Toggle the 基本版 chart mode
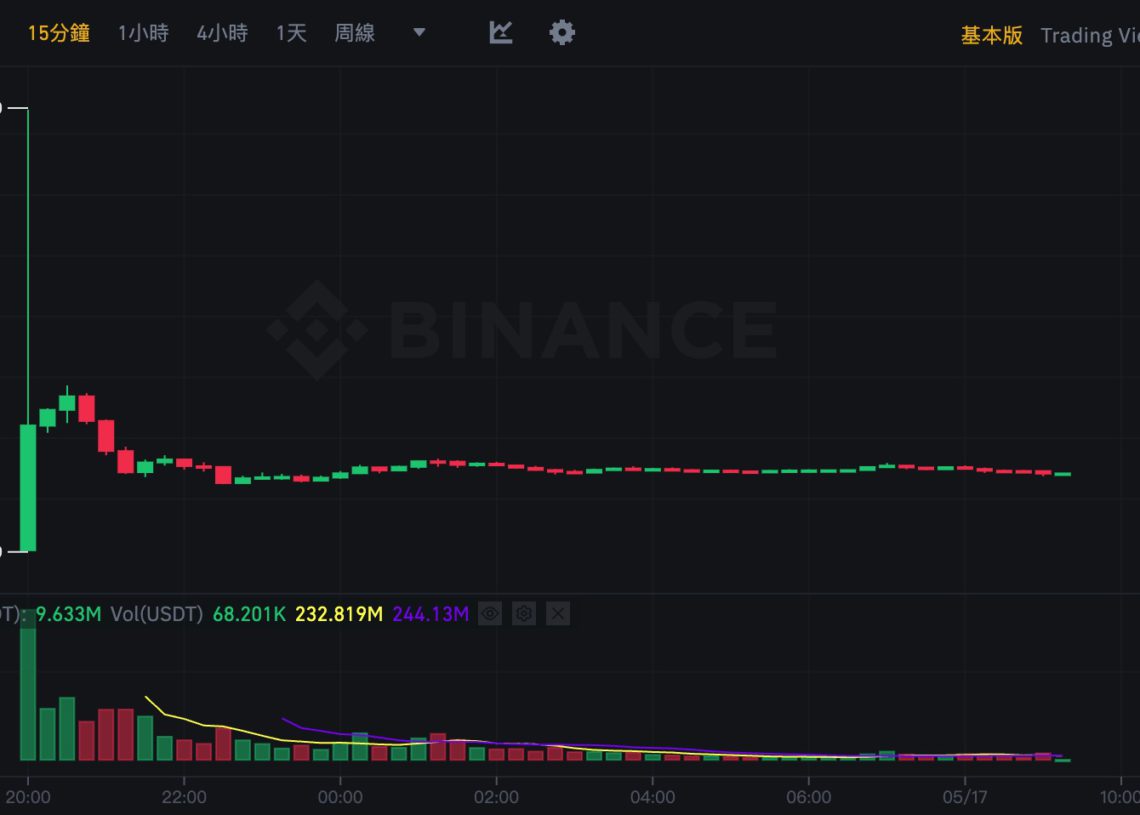 coord(991,34)
